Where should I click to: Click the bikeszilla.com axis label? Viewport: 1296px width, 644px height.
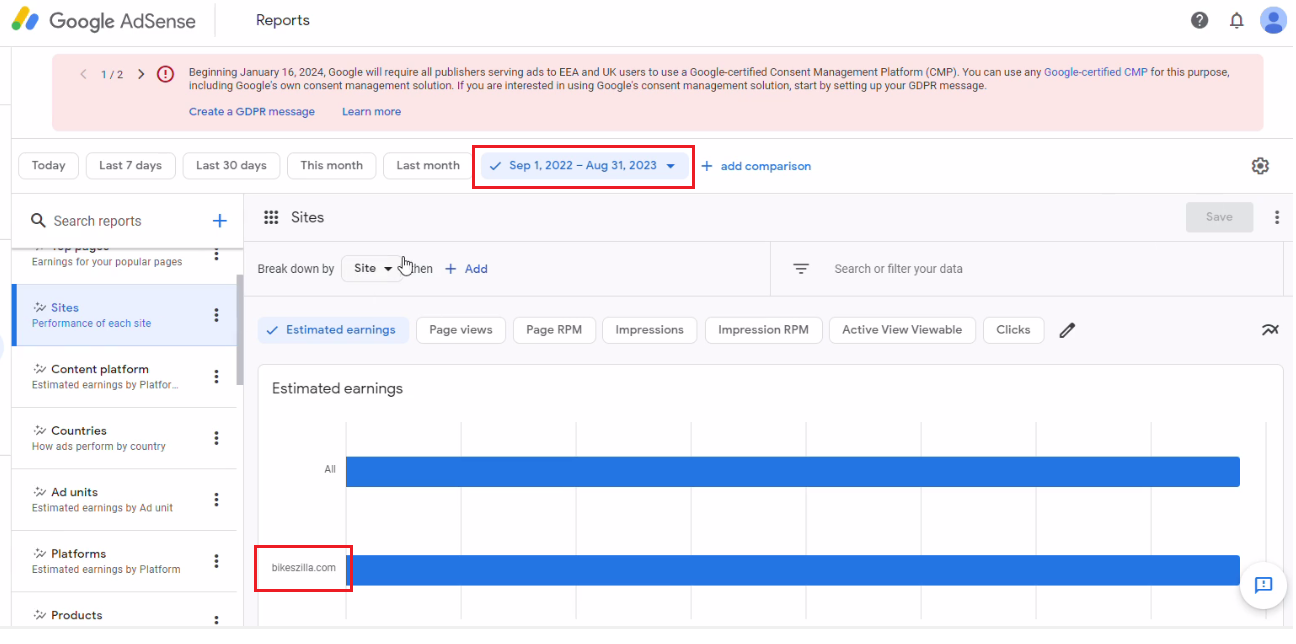click(304, 568)
